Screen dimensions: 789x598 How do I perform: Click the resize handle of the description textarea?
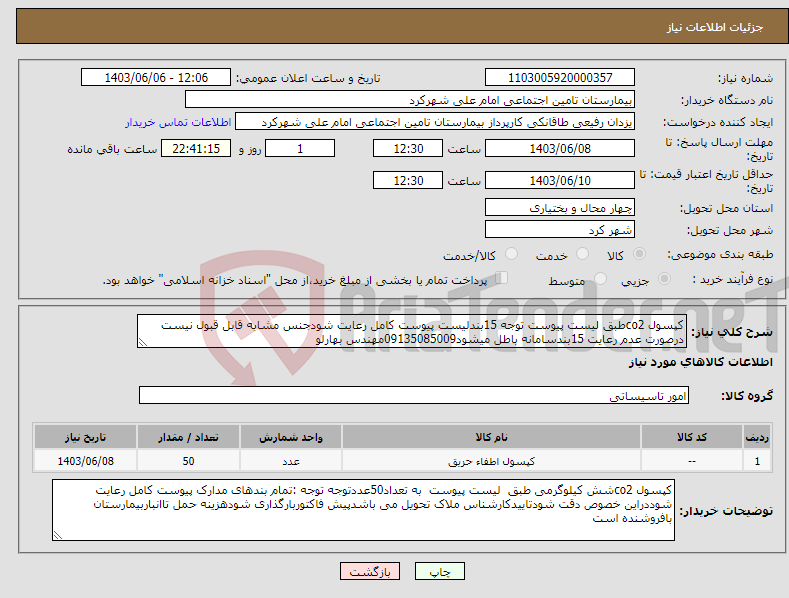coord(142,343)
